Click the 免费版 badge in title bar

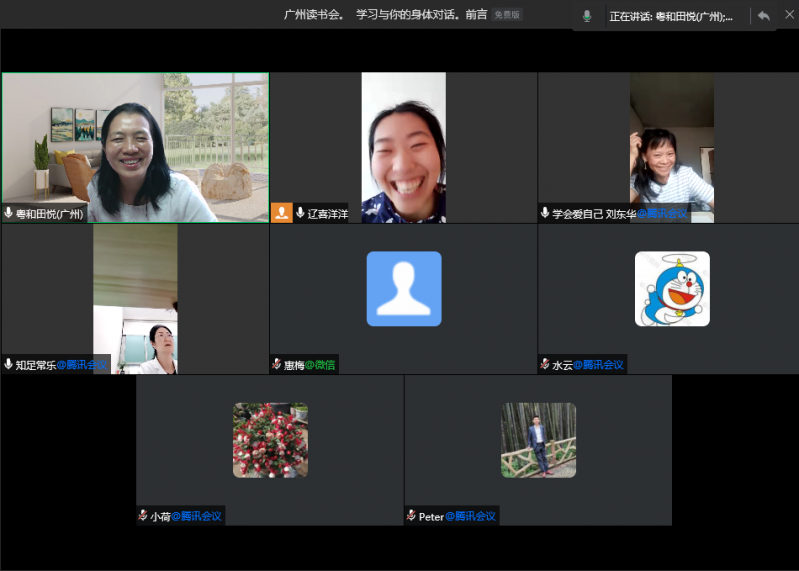[x=507, y=15]
